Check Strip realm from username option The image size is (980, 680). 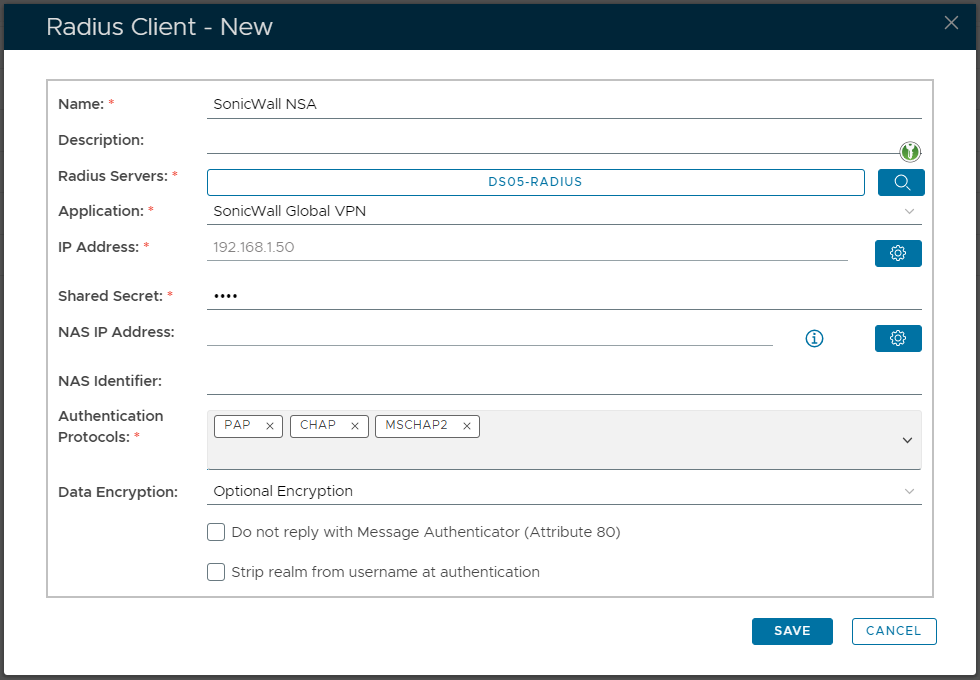(x=216, y=572)
